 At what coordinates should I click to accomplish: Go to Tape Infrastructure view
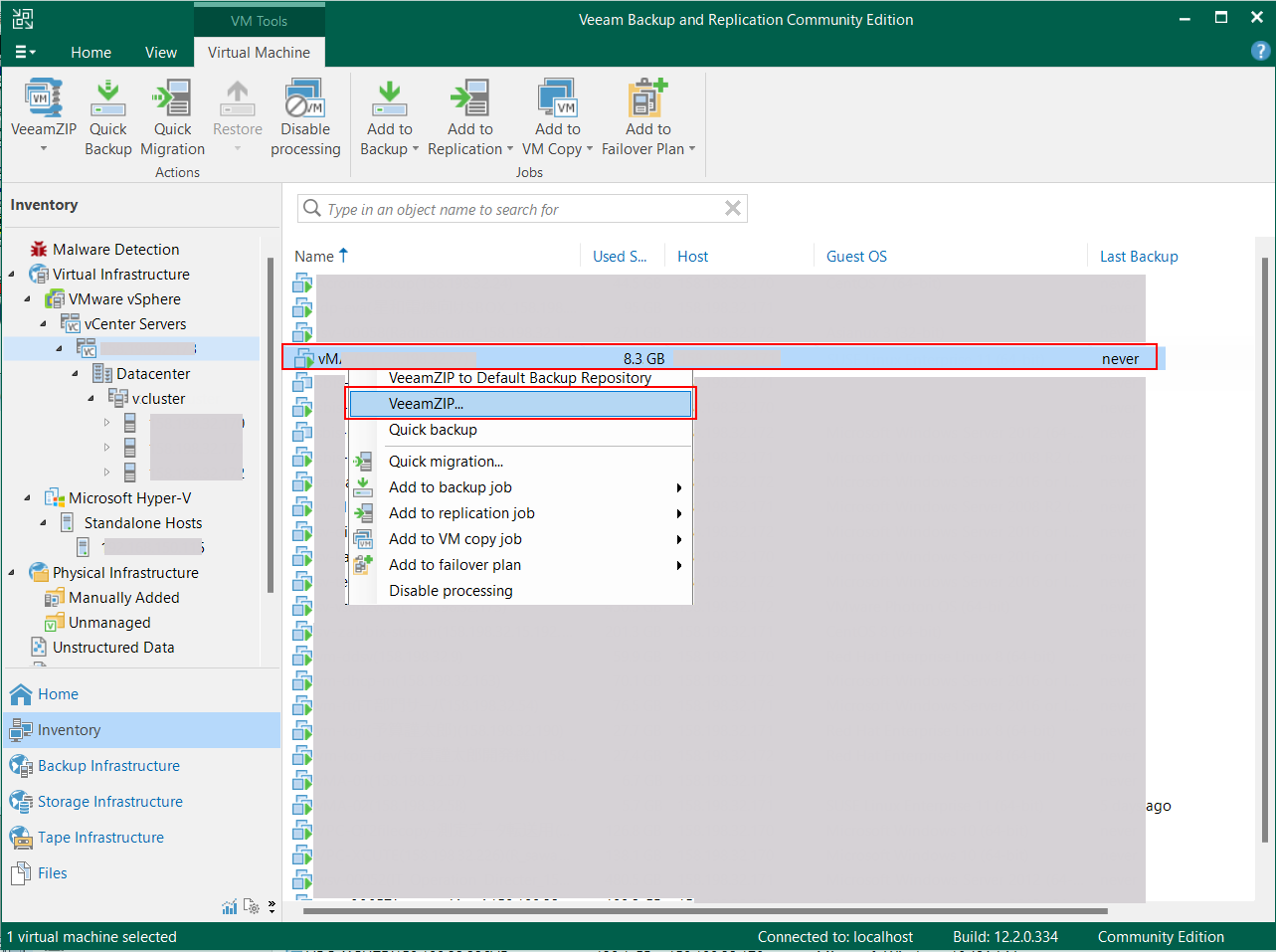click(x=141, y=838)
